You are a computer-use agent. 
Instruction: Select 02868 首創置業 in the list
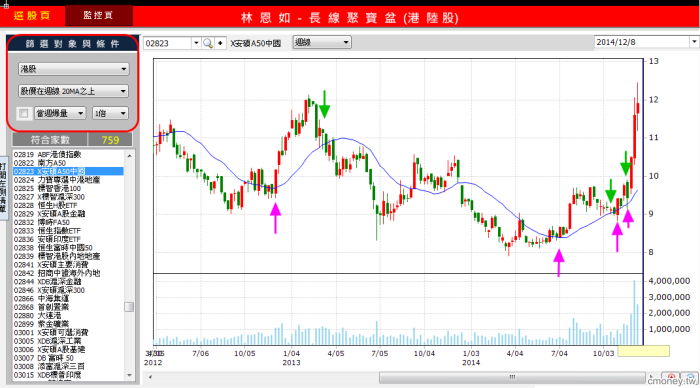(68, 307)
